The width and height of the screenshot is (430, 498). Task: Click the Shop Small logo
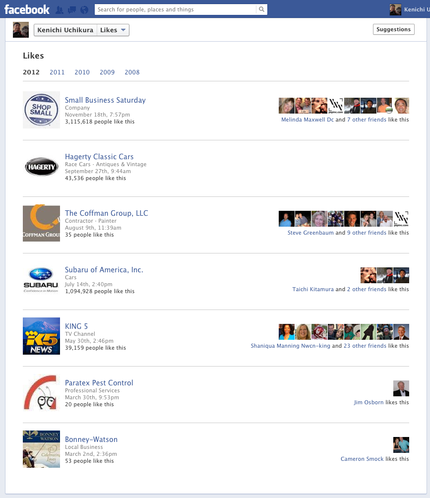(x=41, y=110)
